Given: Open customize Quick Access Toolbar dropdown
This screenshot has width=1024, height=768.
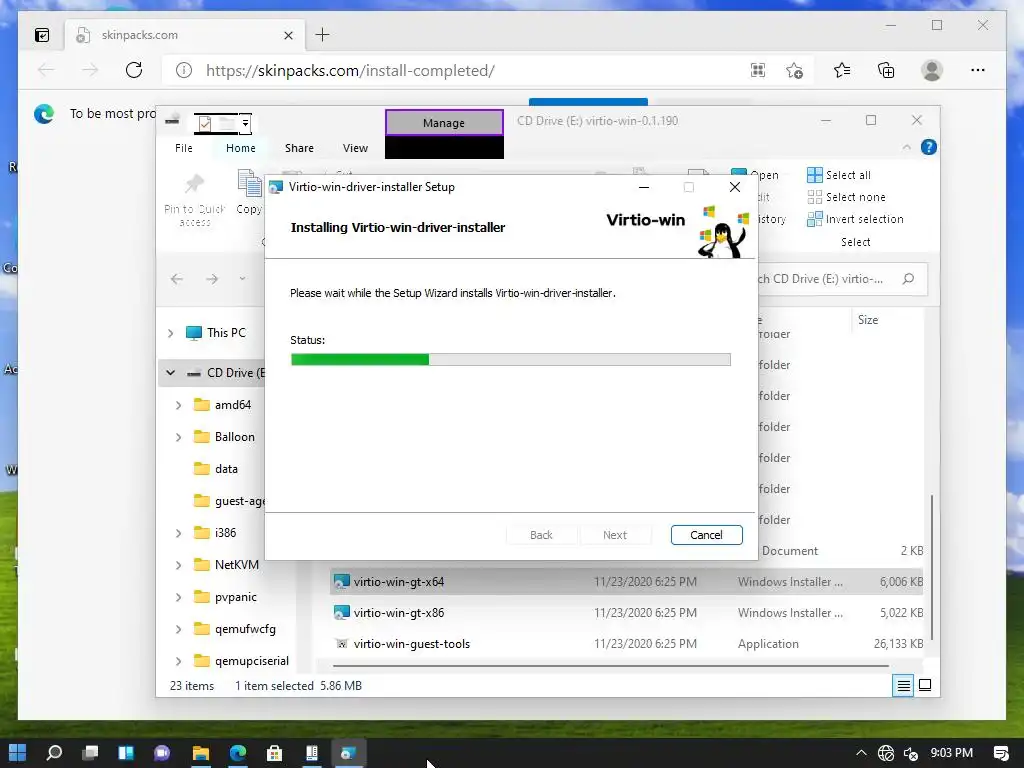Looking at the screenshot, I should (x=246, y=123).
